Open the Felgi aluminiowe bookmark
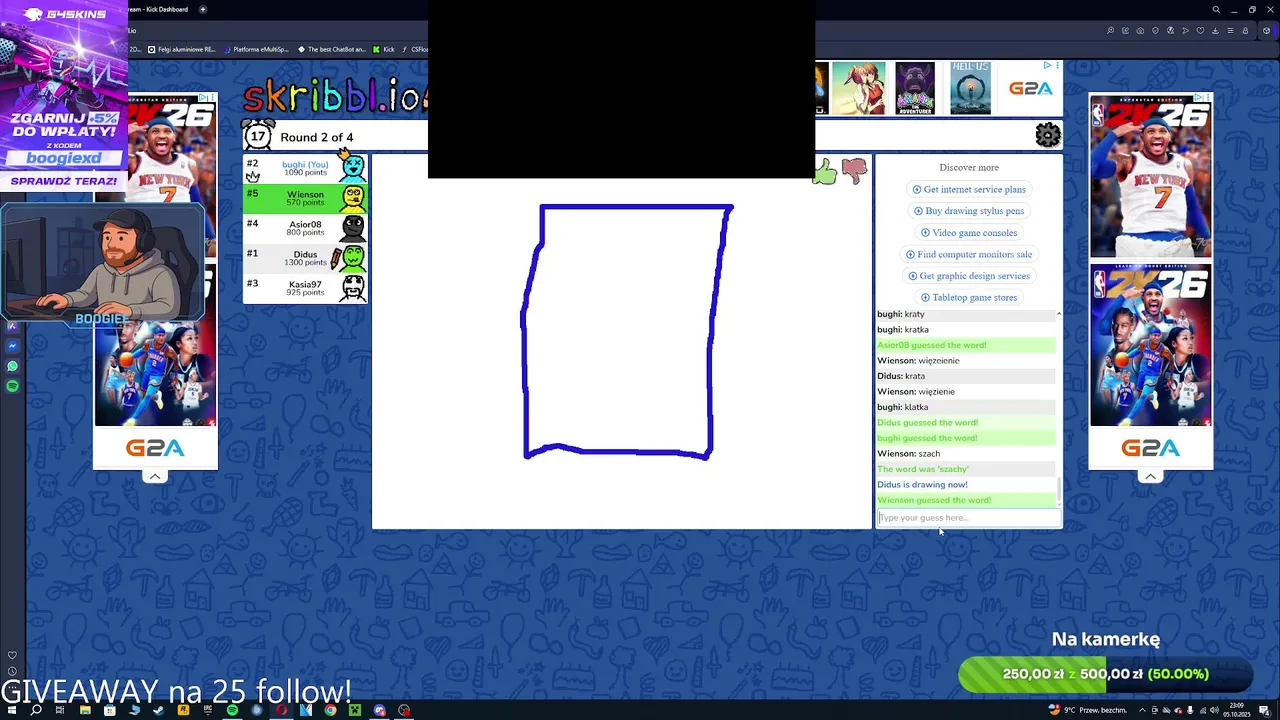 (182, 49)
